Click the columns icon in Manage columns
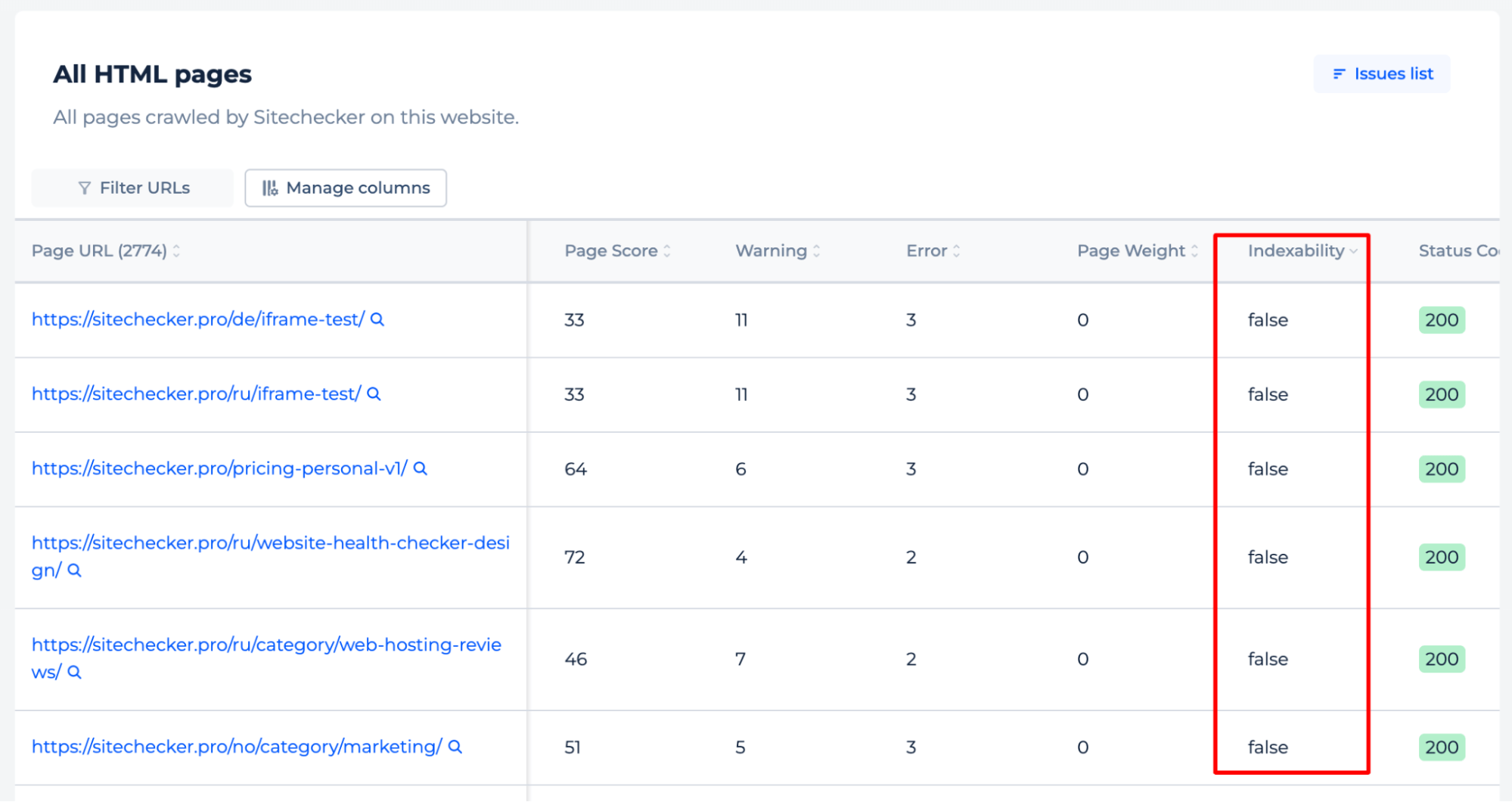 tap(270, 188)
